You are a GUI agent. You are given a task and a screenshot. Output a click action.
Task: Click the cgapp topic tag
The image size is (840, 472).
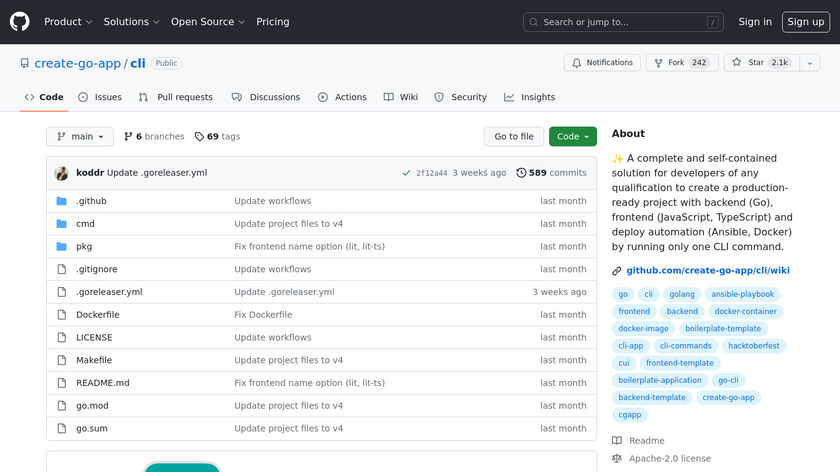(629, 415)
